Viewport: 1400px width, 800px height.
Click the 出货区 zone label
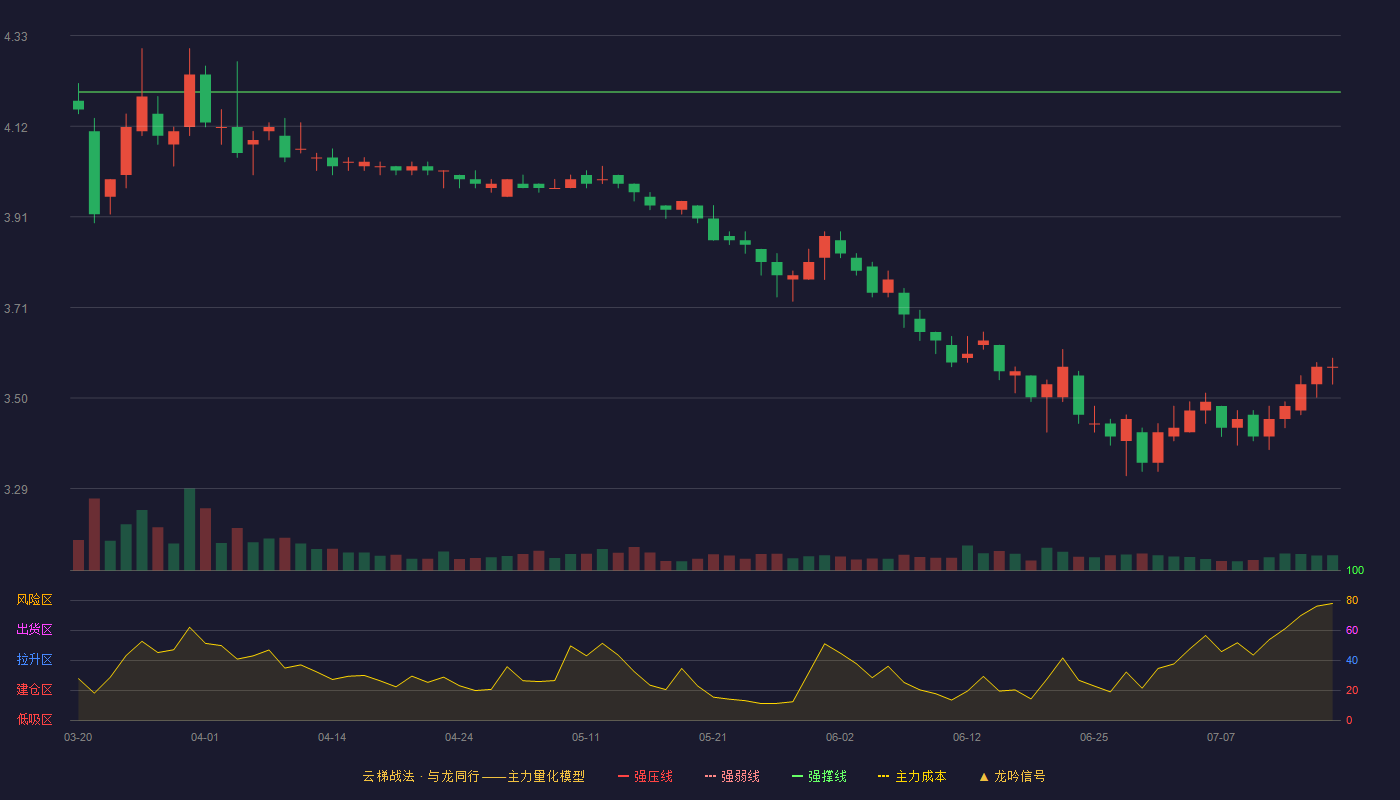click(34, 630)
